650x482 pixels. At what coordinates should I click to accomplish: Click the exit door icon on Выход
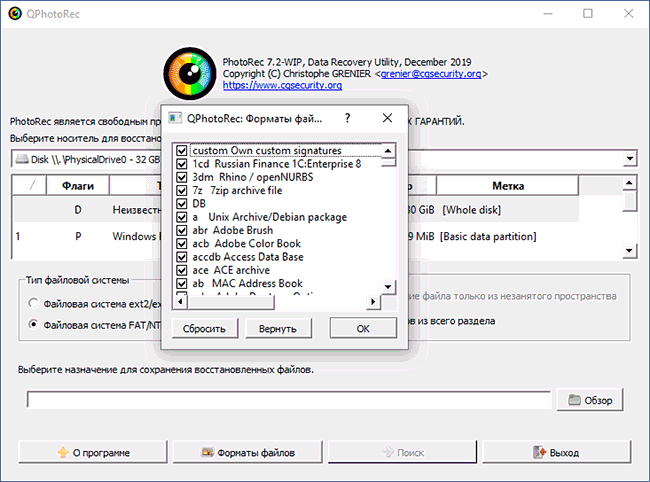(539, 452)
